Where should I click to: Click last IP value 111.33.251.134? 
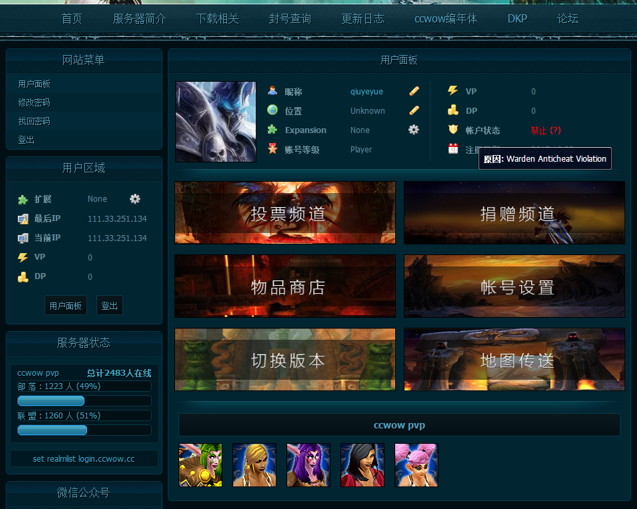click(117, 219)
